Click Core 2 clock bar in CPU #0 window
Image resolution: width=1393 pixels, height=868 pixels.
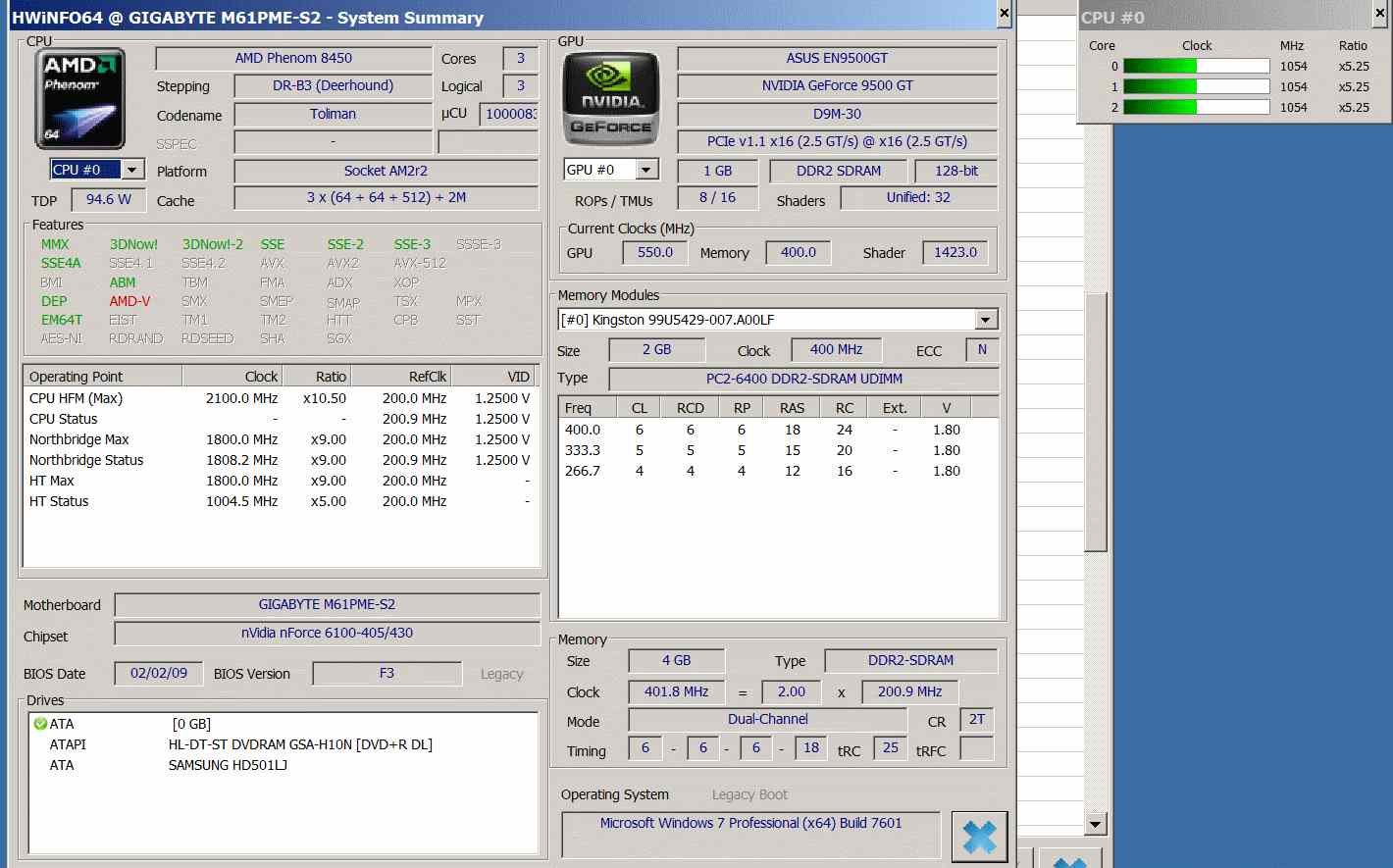point(1197,107)
